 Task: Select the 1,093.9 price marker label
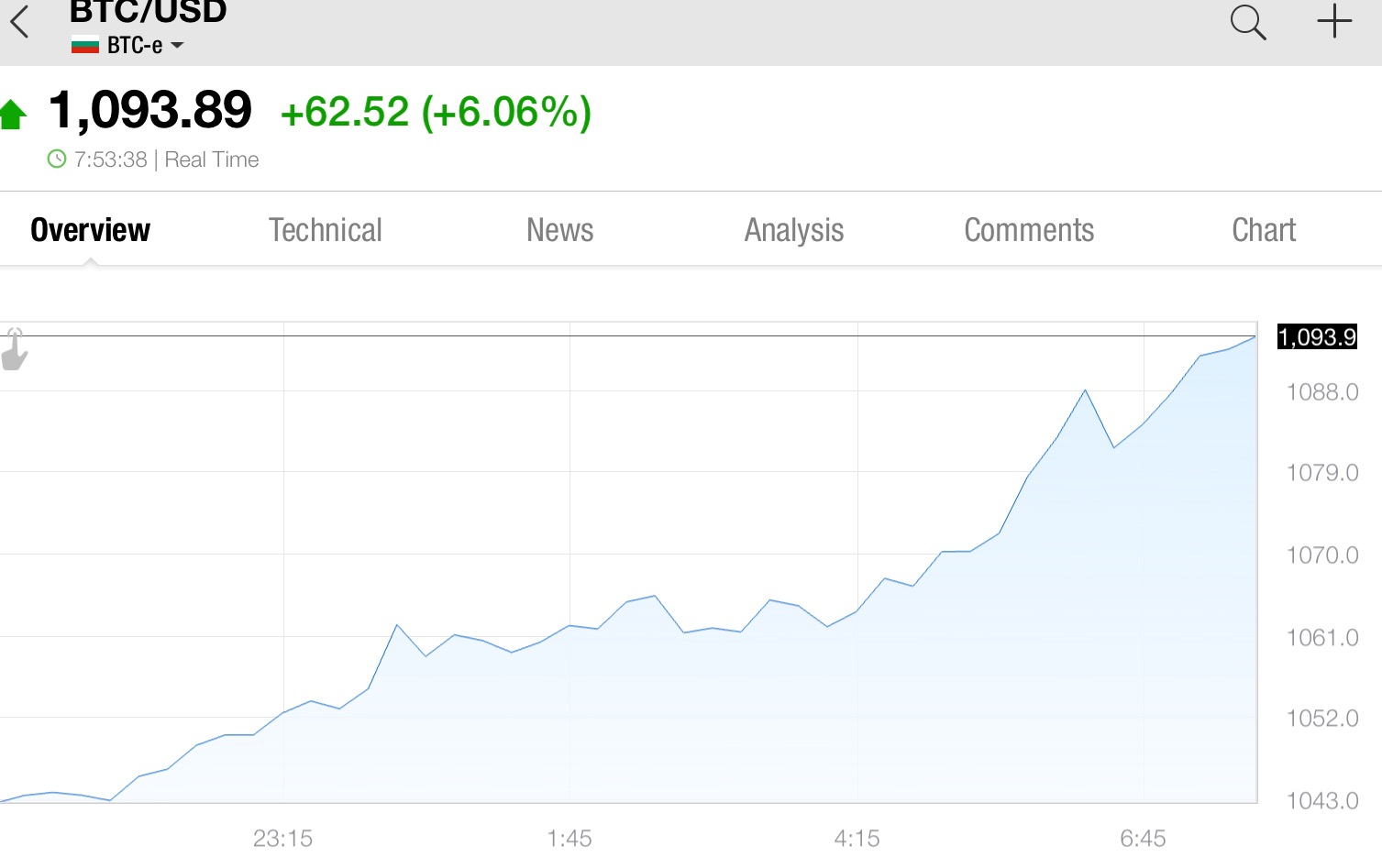click(1317, 336)
